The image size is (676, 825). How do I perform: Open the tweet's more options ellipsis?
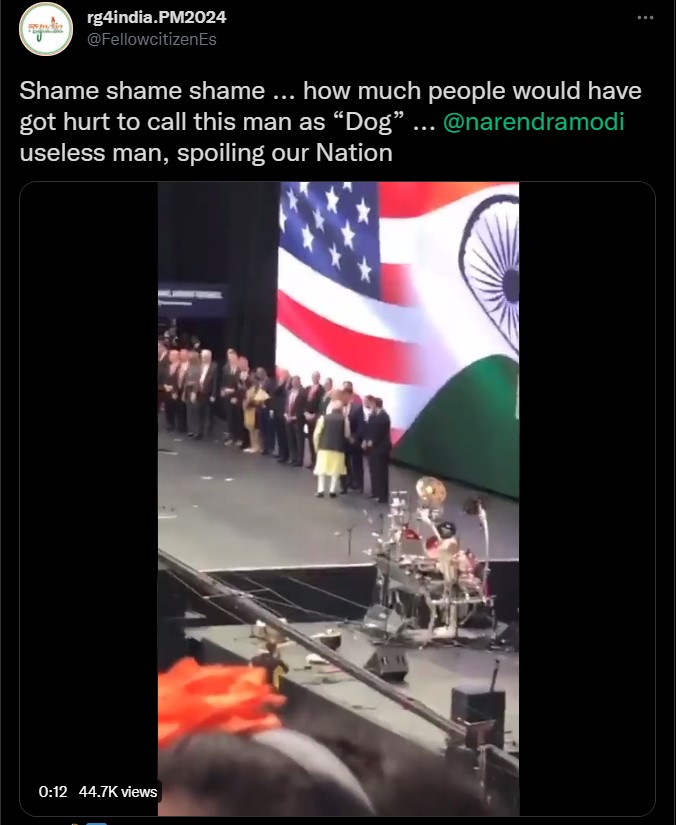[645, 17]
